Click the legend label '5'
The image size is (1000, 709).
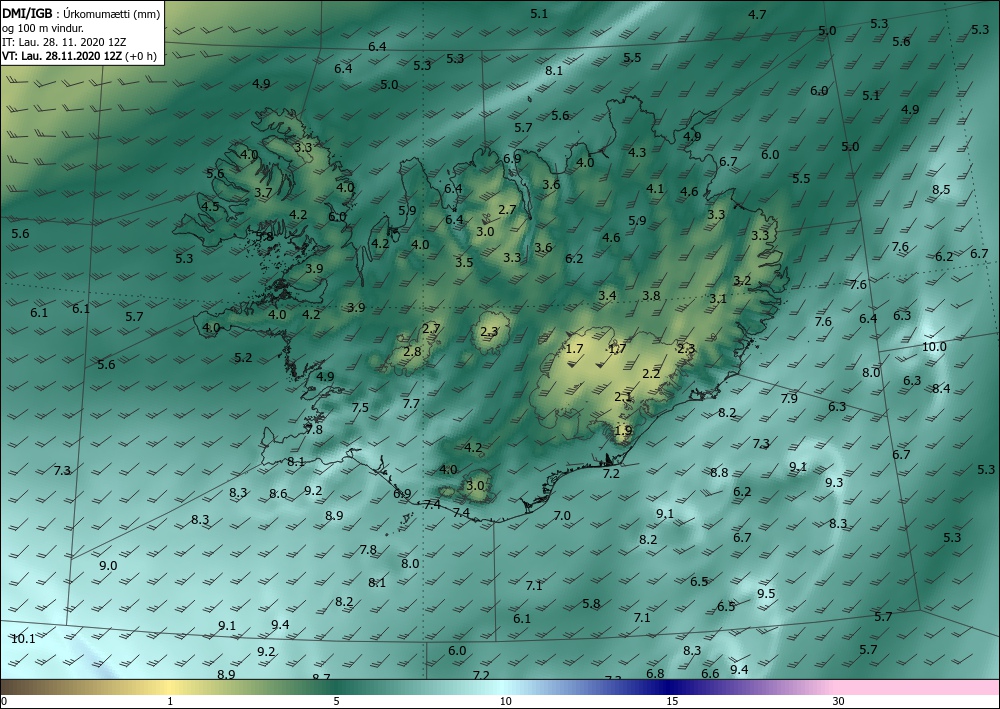[336, 701]
